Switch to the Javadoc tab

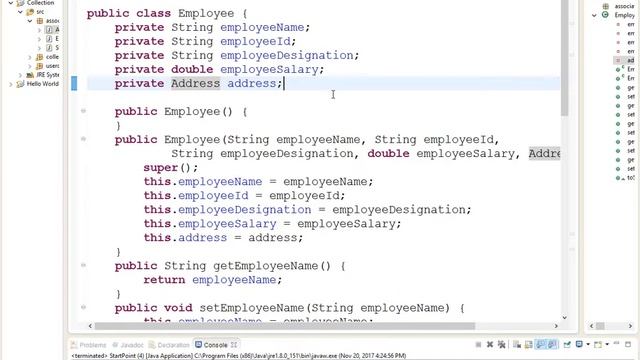pos(128,345)
